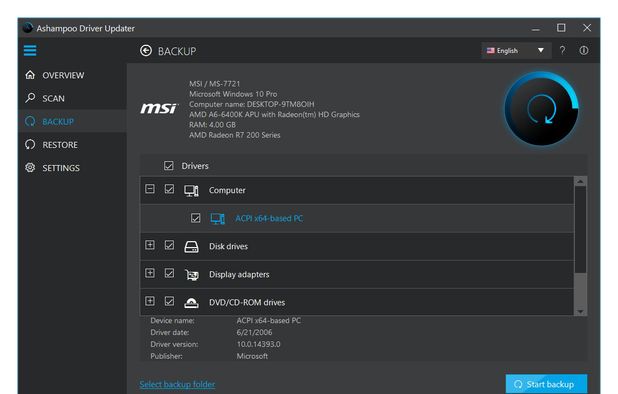Minimize the Ashampoo Driver Updater window
This screenshot has width=618, height=394.
point(536,29)
